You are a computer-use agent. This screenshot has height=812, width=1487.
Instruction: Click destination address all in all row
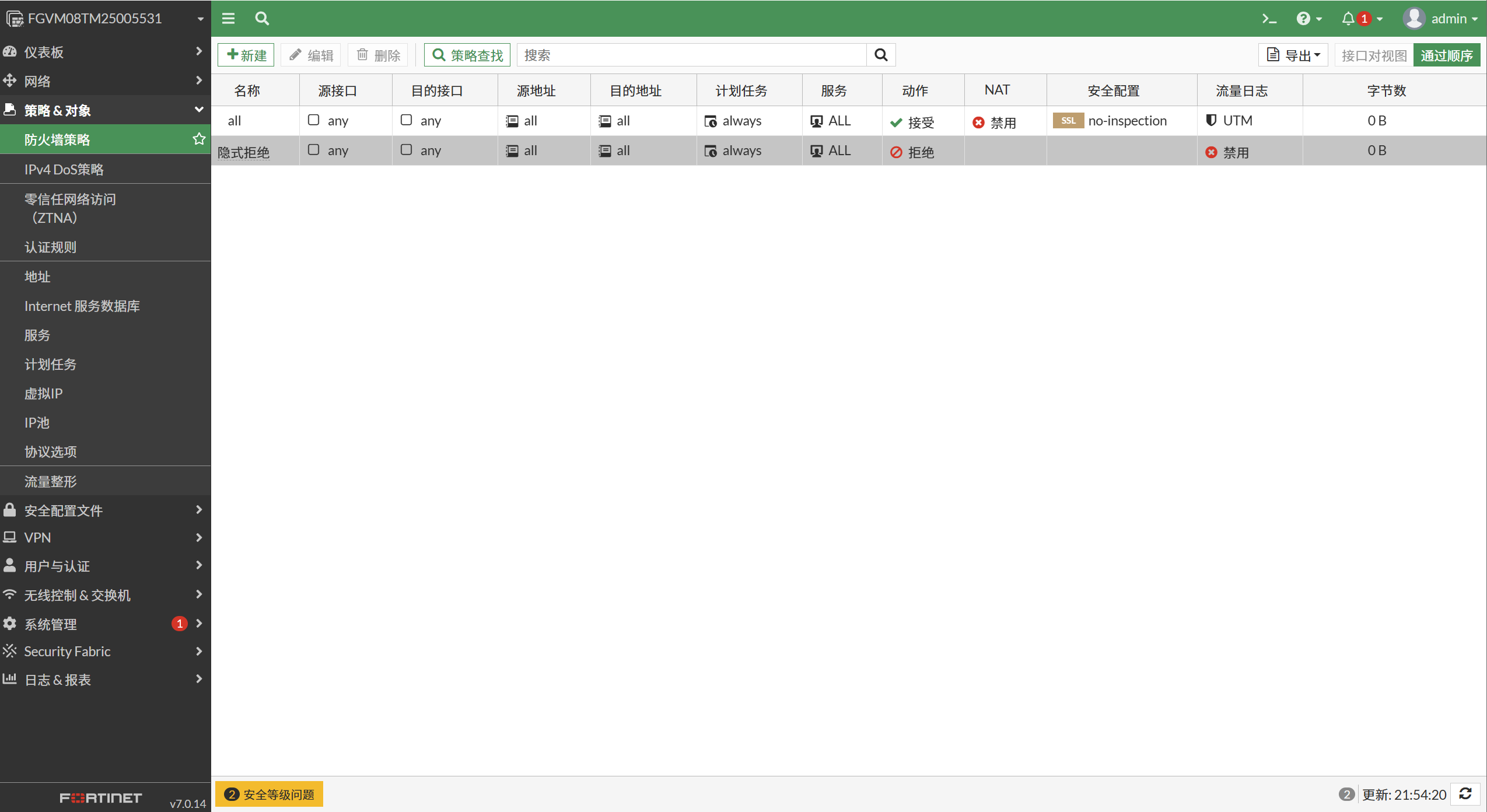[614, 121]
